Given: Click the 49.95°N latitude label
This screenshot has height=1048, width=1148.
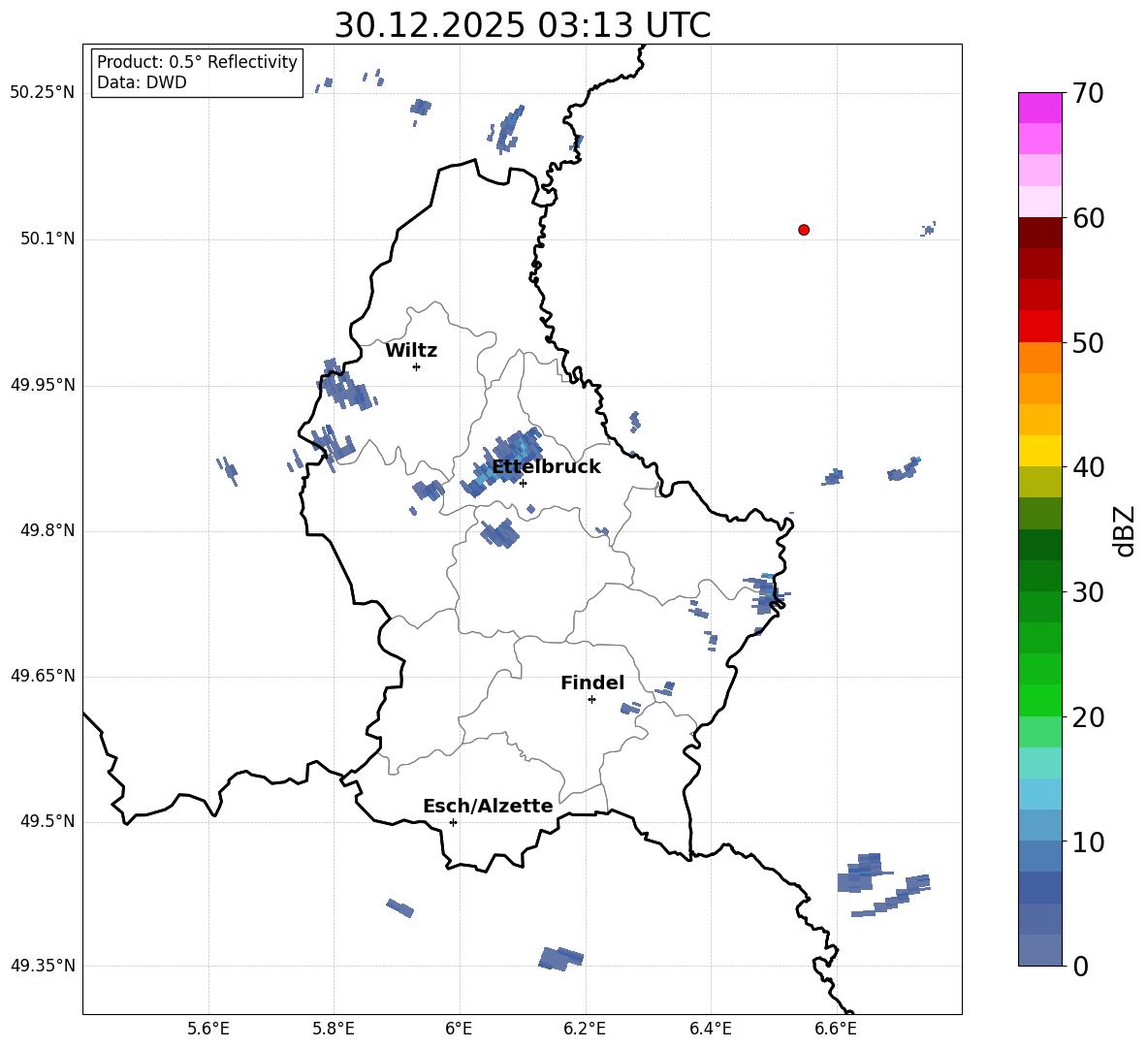Looking at the screenshot, I should point(43,385).
